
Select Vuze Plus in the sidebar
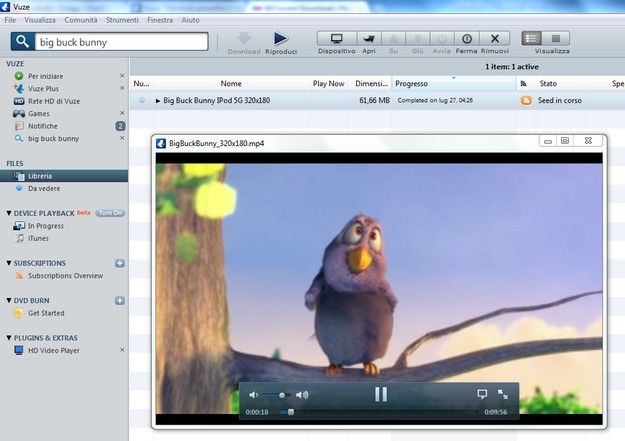[x=43, y=89]
